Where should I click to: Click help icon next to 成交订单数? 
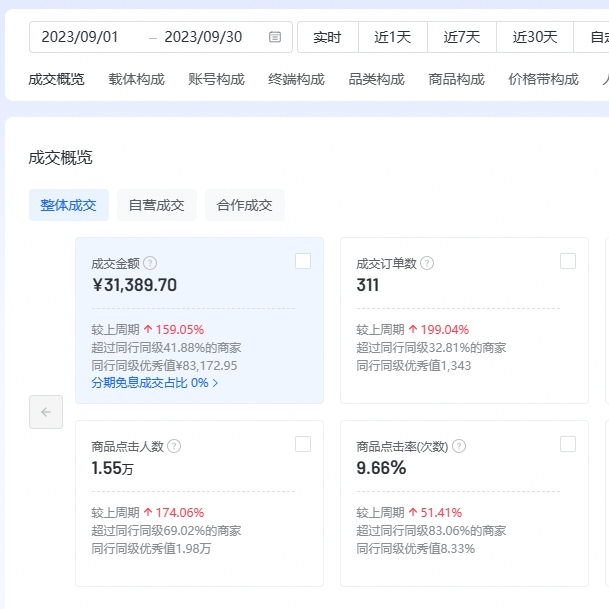(x=427, y=263)
